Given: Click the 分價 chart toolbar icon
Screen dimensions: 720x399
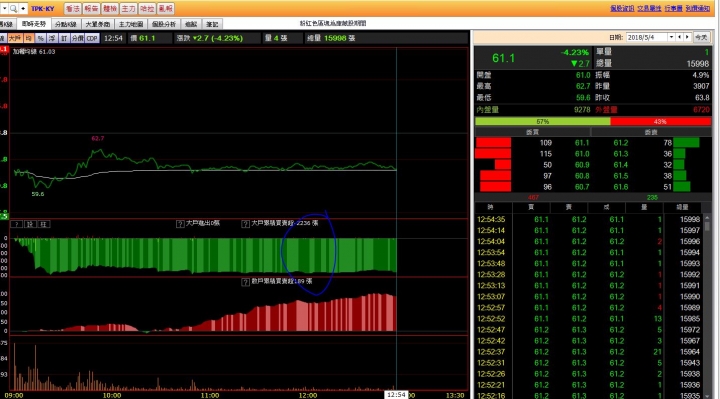Looking at the screenshot, I should coord(78,38).
